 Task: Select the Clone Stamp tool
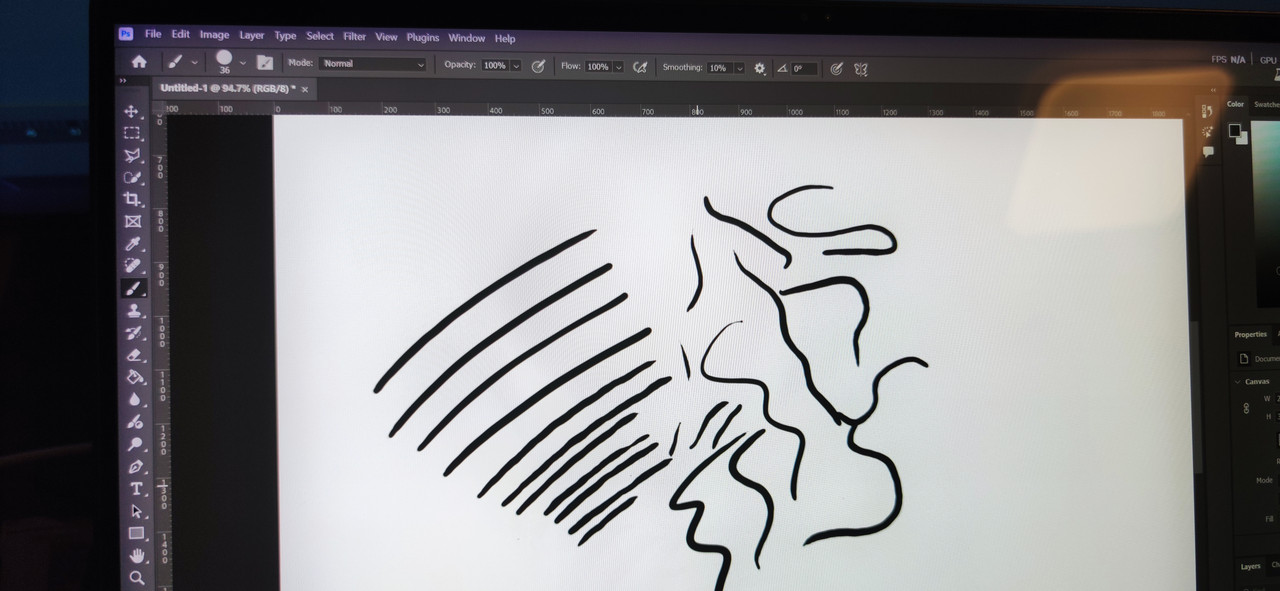coord(133,310)
